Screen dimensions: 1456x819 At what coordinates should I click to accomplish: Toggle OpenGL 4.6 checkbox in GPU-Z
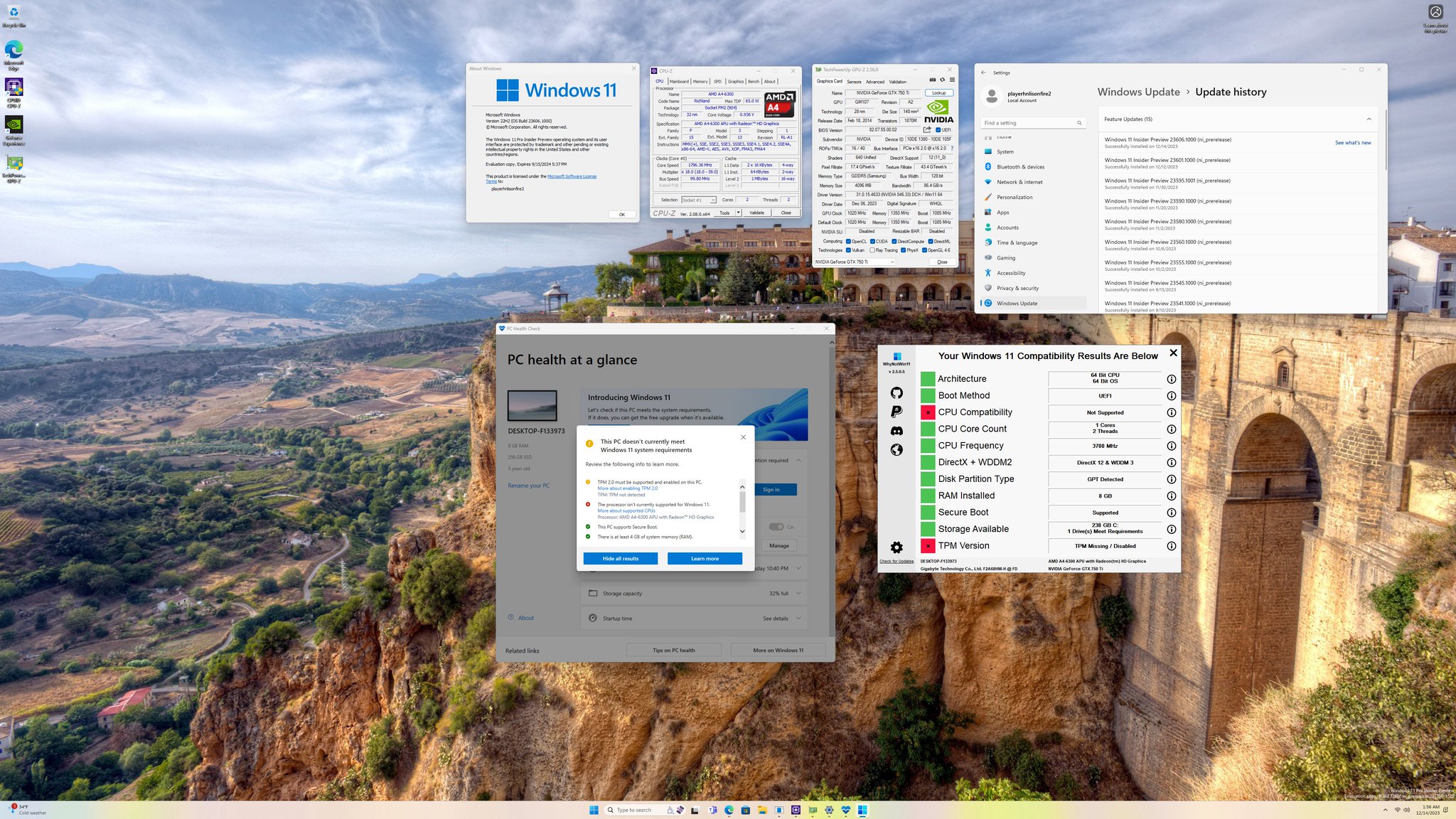[924, 250]
